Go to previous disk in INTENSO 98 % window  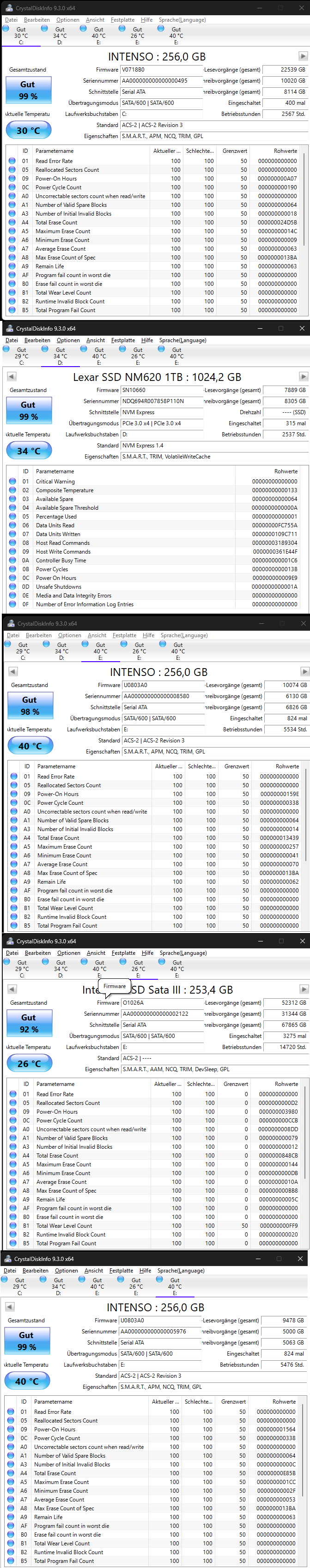click(x=13, y=671)
